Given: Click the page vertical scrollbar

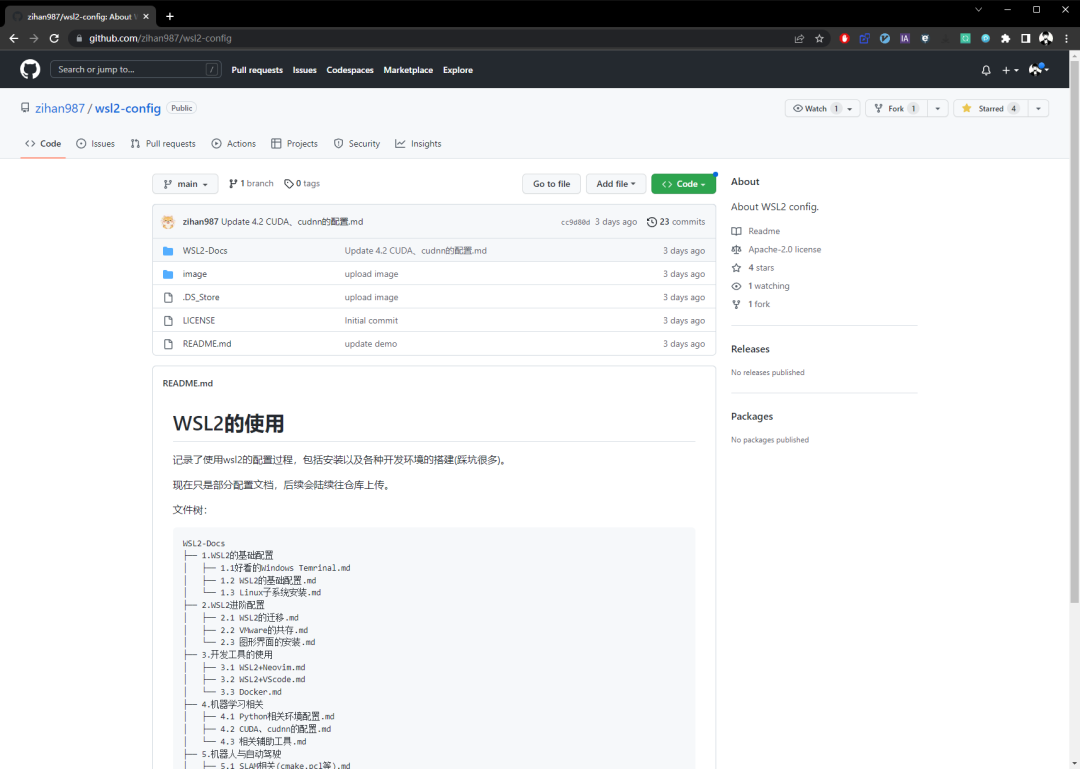Looking at the screenshot, I should click(1074, 332).
